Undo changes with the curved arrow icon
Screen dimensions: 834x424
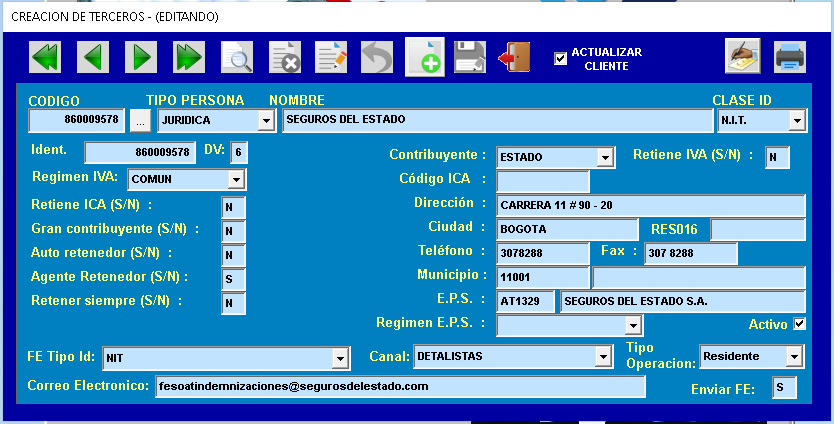point(377,57)
